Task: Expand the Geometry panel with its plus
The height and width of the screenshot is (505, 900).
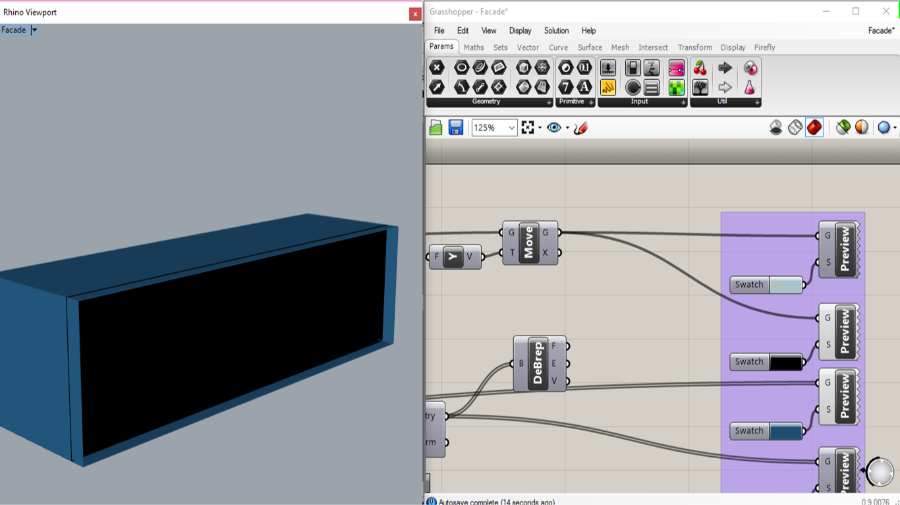Action: 549,102
